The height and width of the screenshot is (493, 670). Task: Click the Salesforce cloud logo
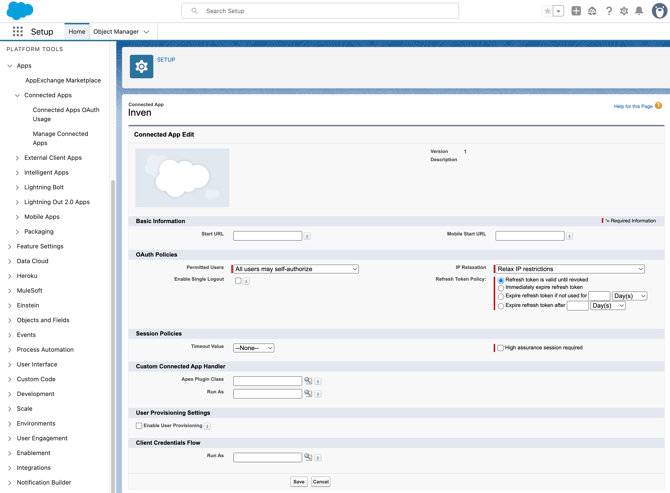[20, 10]
